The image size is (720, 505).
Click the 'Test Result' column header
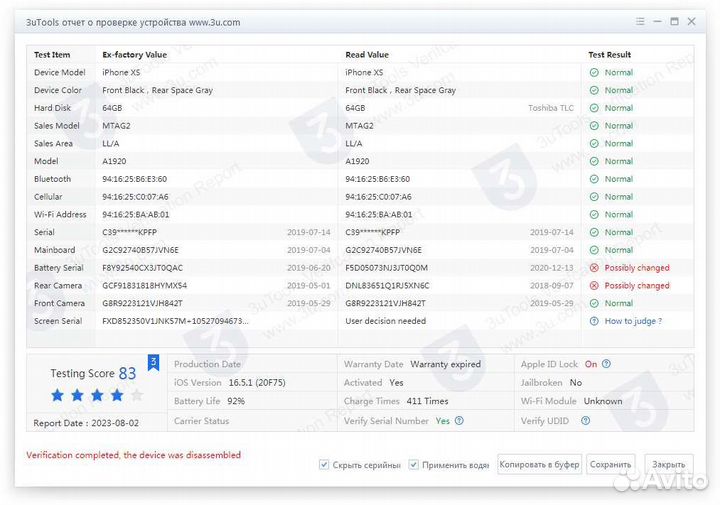click(610, 55)
